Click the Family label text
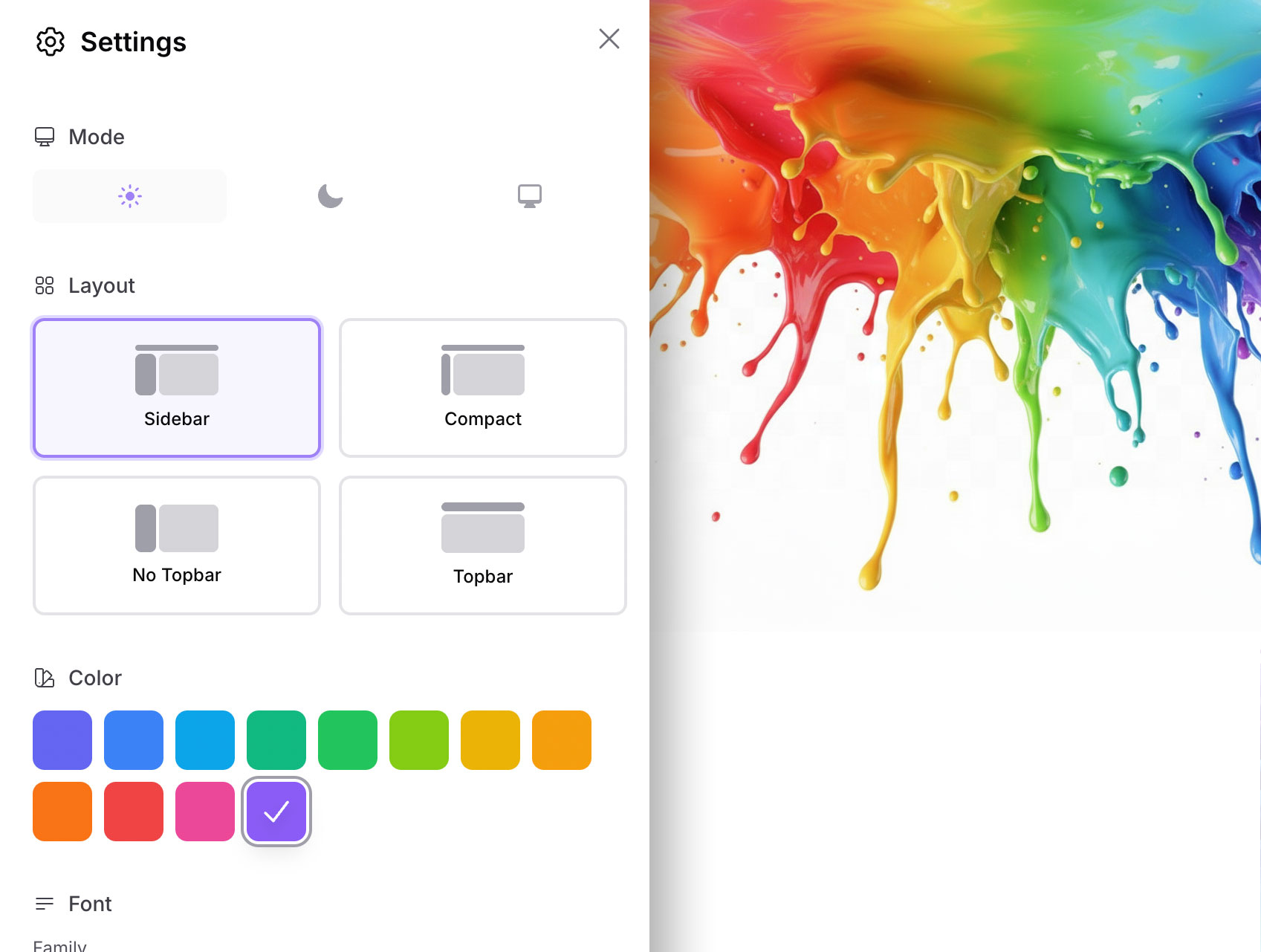Screen dimensions: 1261x952 click(59, 945)
